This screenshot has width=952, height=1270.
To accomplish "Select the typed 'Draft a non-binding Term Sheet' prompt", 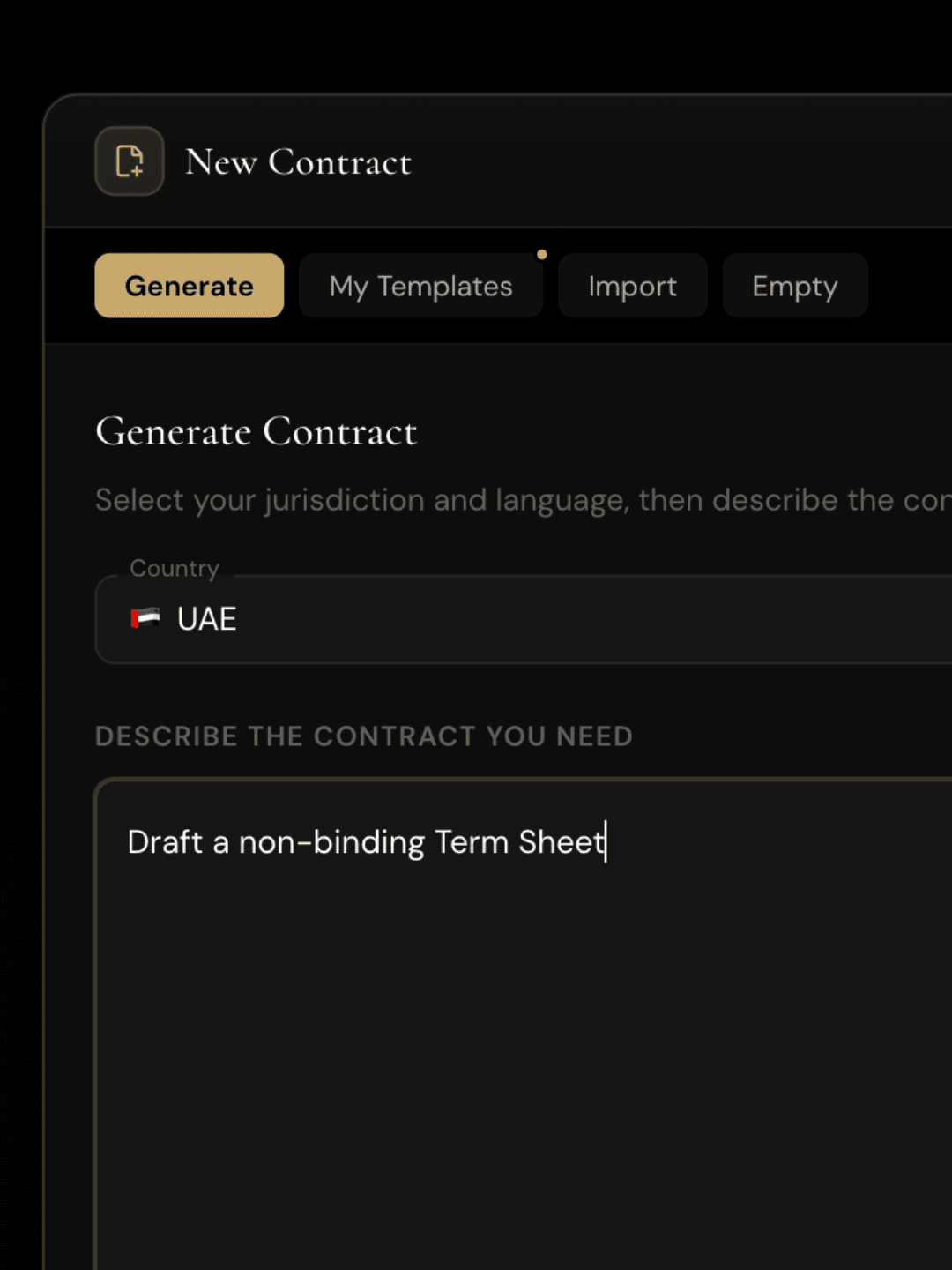I will click(367, 842).
